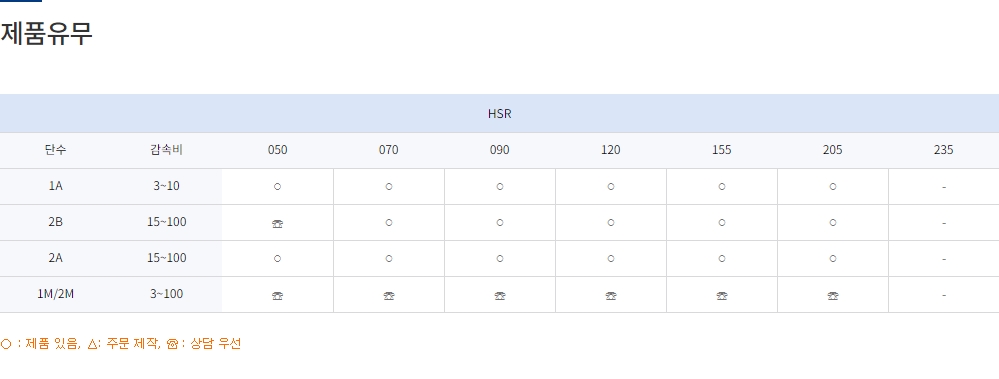Click the circle mark for 1A under 050
This screenshot has width=999, height=379.
tap(277, 187)
